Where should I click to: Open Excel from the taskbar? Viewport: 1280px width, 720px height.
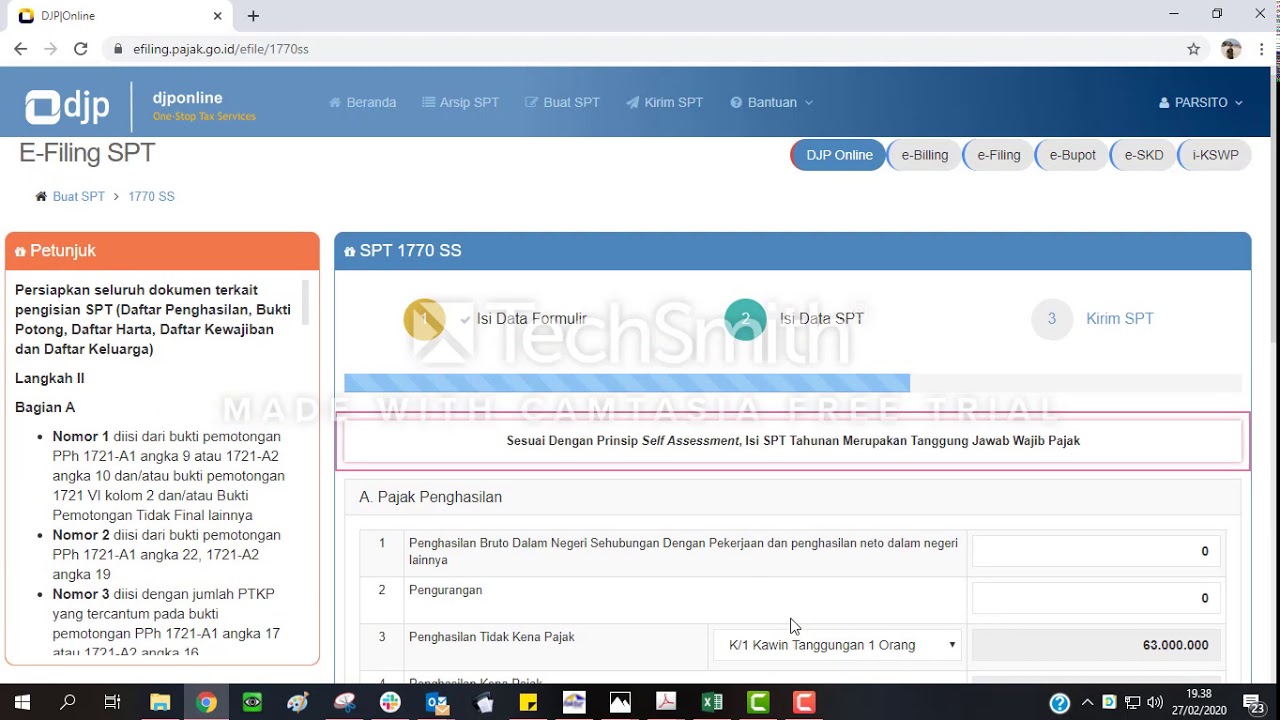712,703
